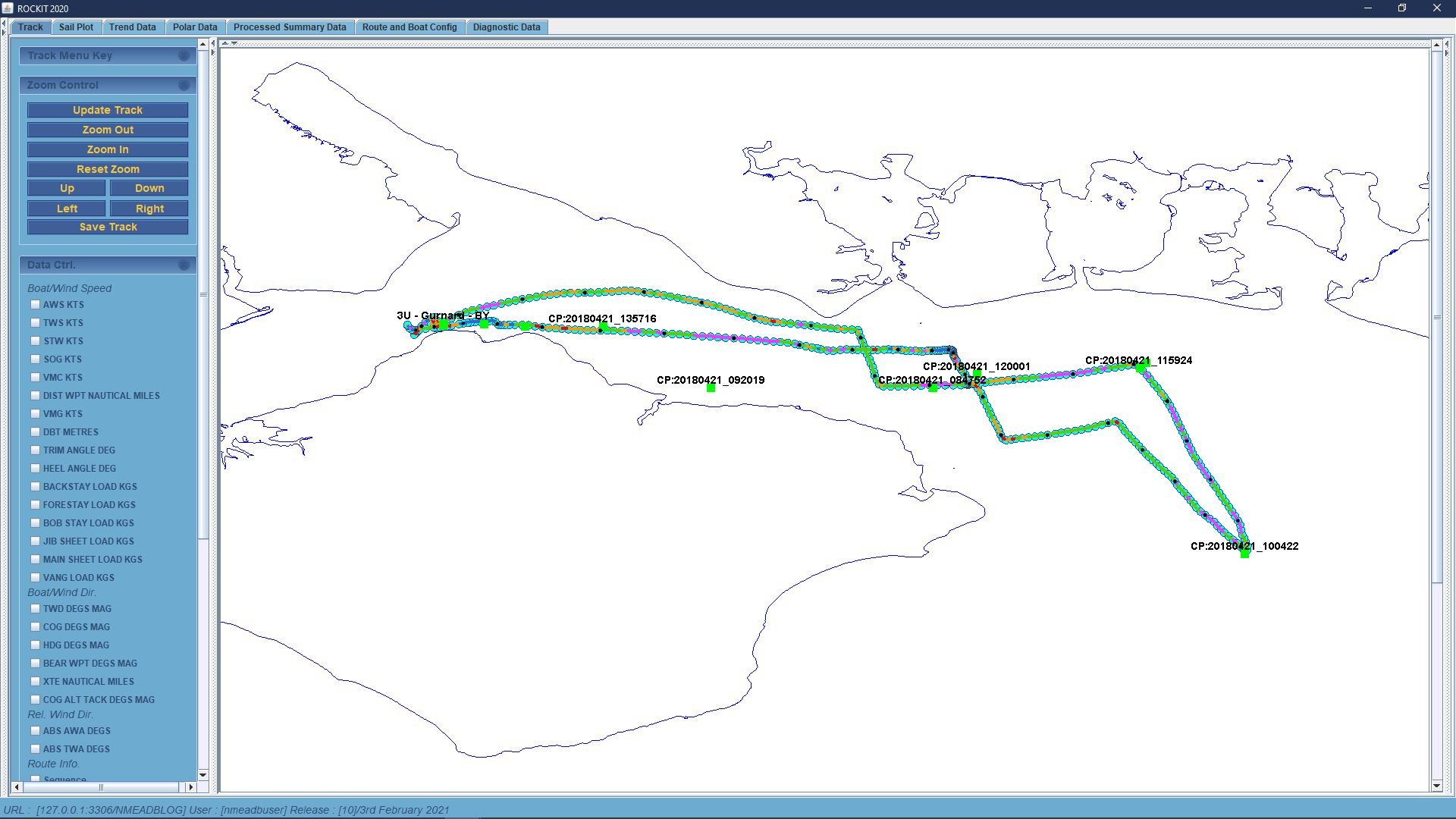Open the Route and Boat Config tab

(409, 27)
